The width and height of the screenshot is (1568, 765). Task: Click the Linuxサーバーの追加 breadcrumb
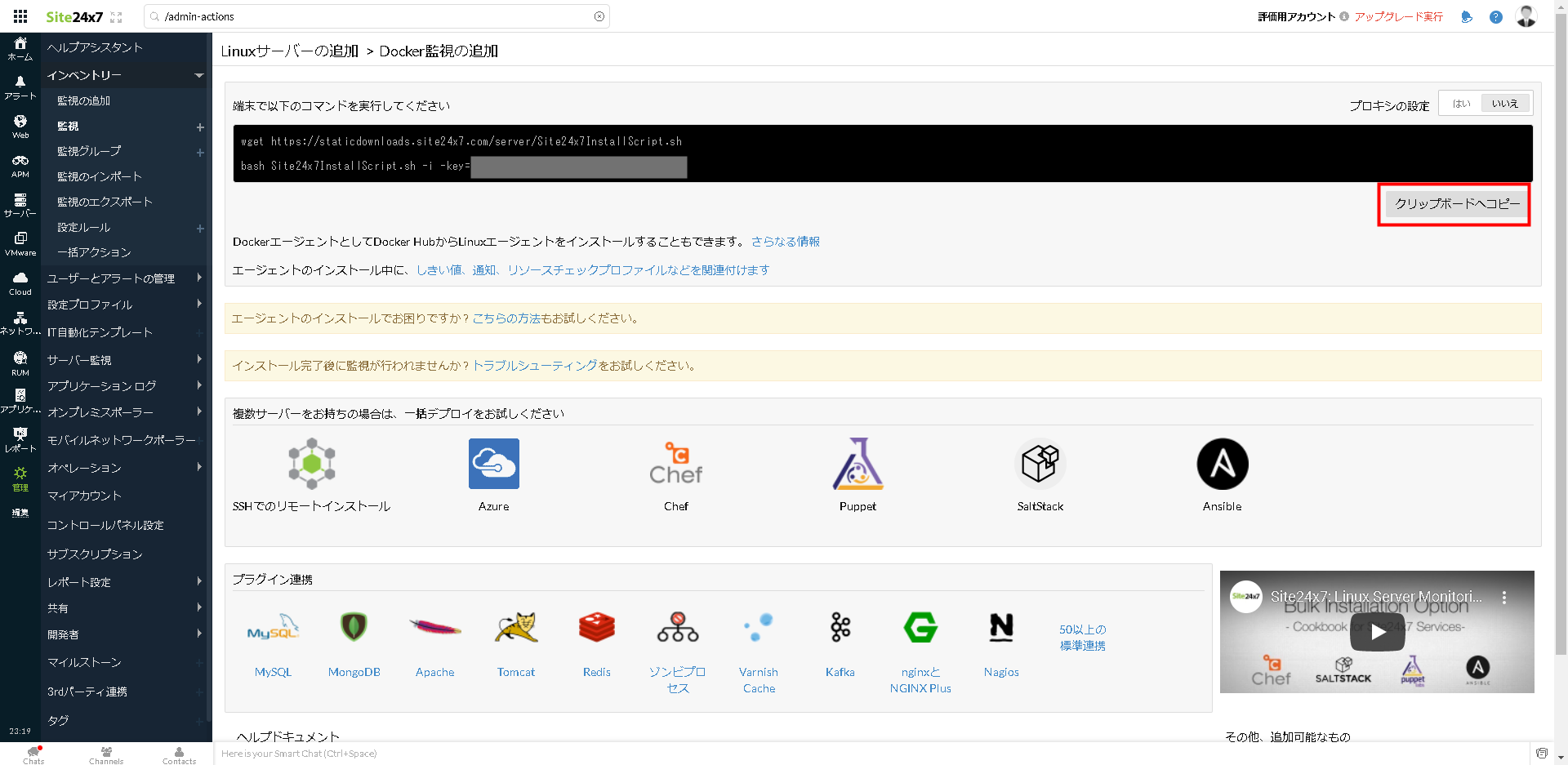290,51
